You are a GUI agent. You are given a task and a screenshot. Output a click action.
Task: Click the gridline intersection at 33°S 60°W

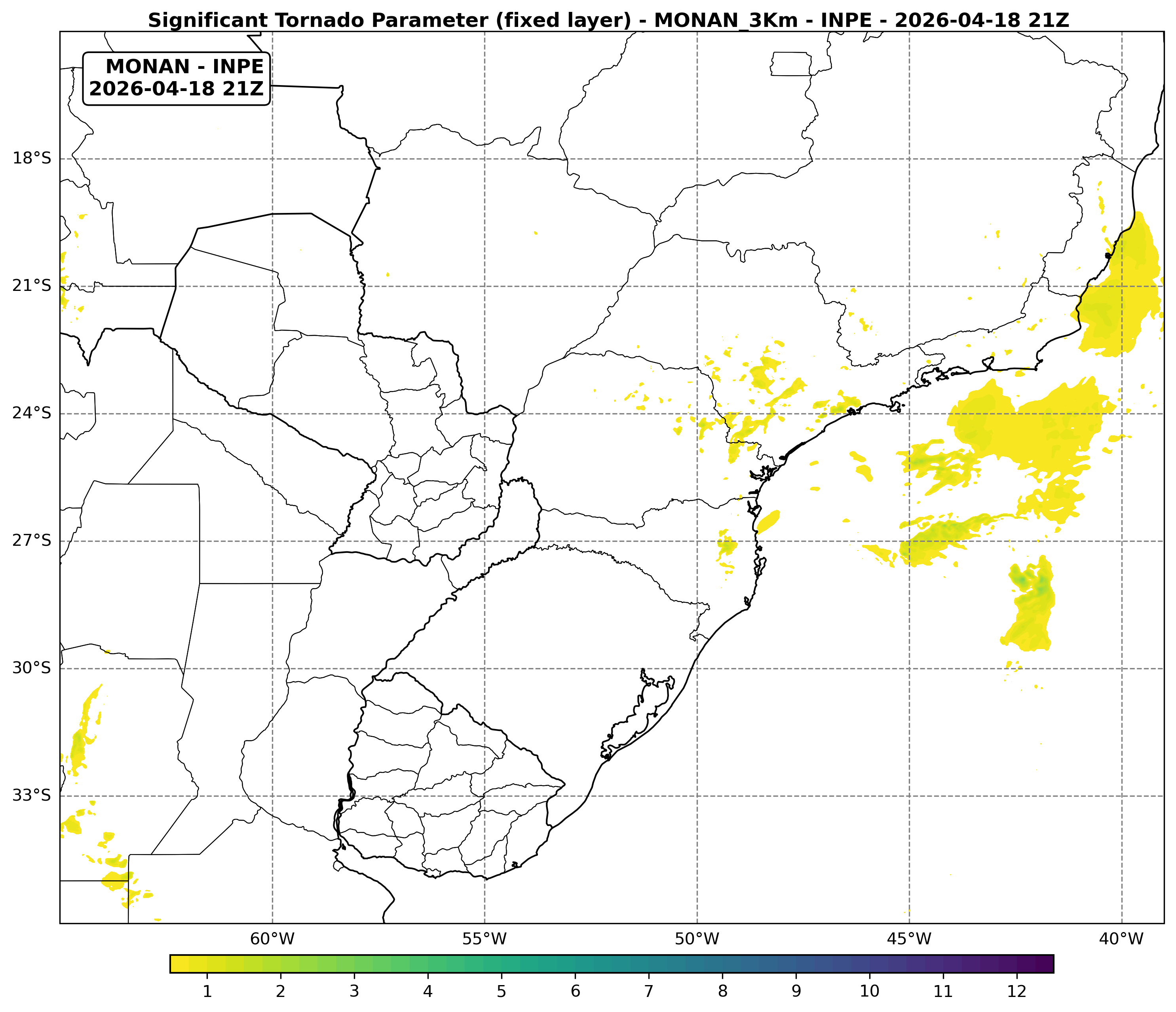(x=272, y=796)
